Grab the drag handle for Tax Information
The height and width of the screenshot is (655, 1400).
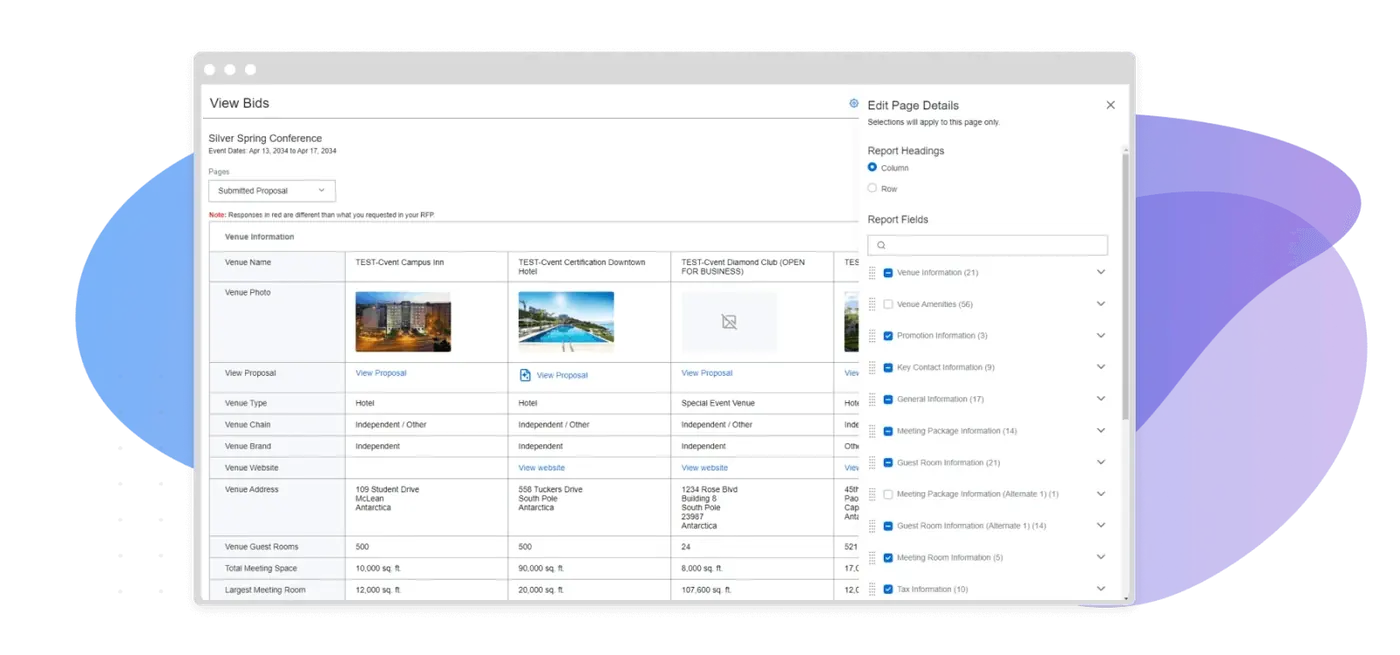[x=872, y=589]
